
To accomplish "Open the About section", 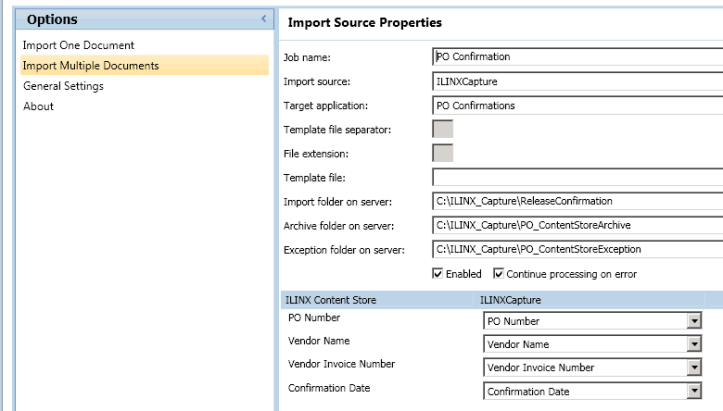I will pos(38,106).
